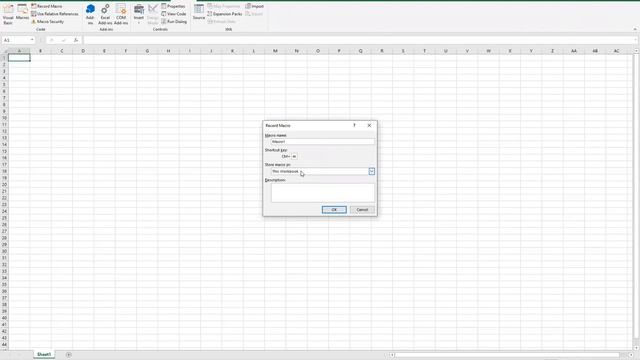640x360 pixels.
Task: Select row 10 header
Action: (4, 118)
